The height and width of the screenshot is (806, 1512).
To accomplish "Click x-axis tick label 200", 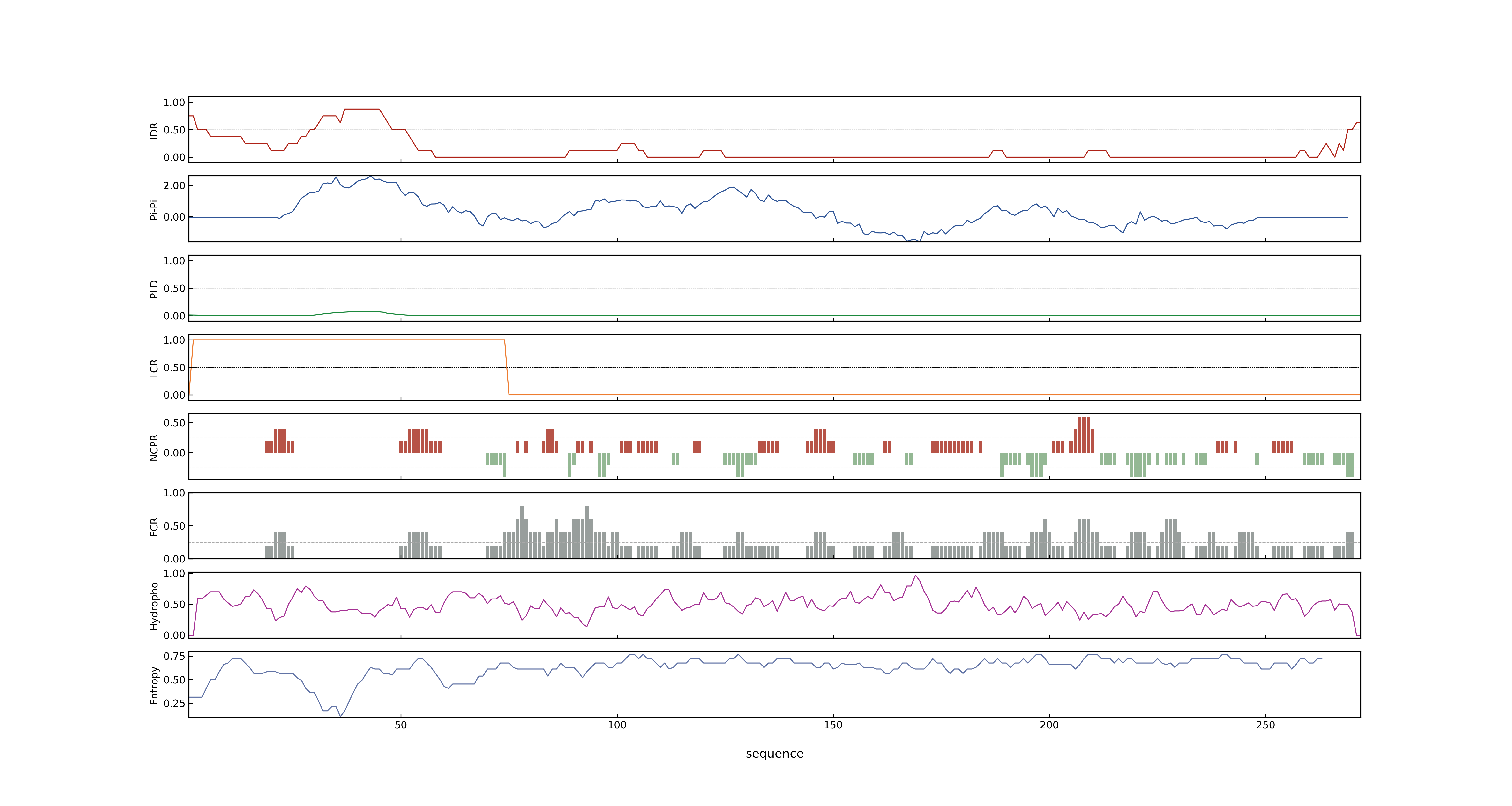I will (1049, 725).
